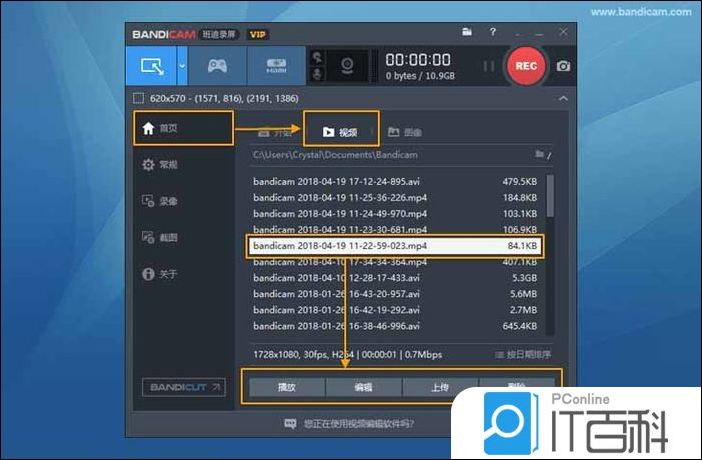Open the screen recording mode dropdown arrow
Image resolution: width=702 pixels, height=460 pixels.
[x=182, y=66]
